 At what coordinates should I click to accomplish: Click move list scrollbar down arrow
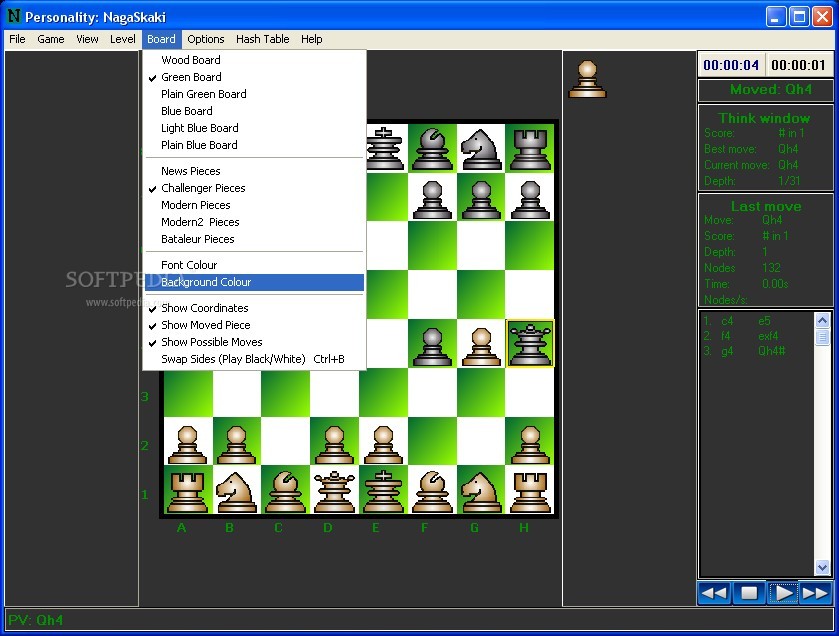[822, 567]
